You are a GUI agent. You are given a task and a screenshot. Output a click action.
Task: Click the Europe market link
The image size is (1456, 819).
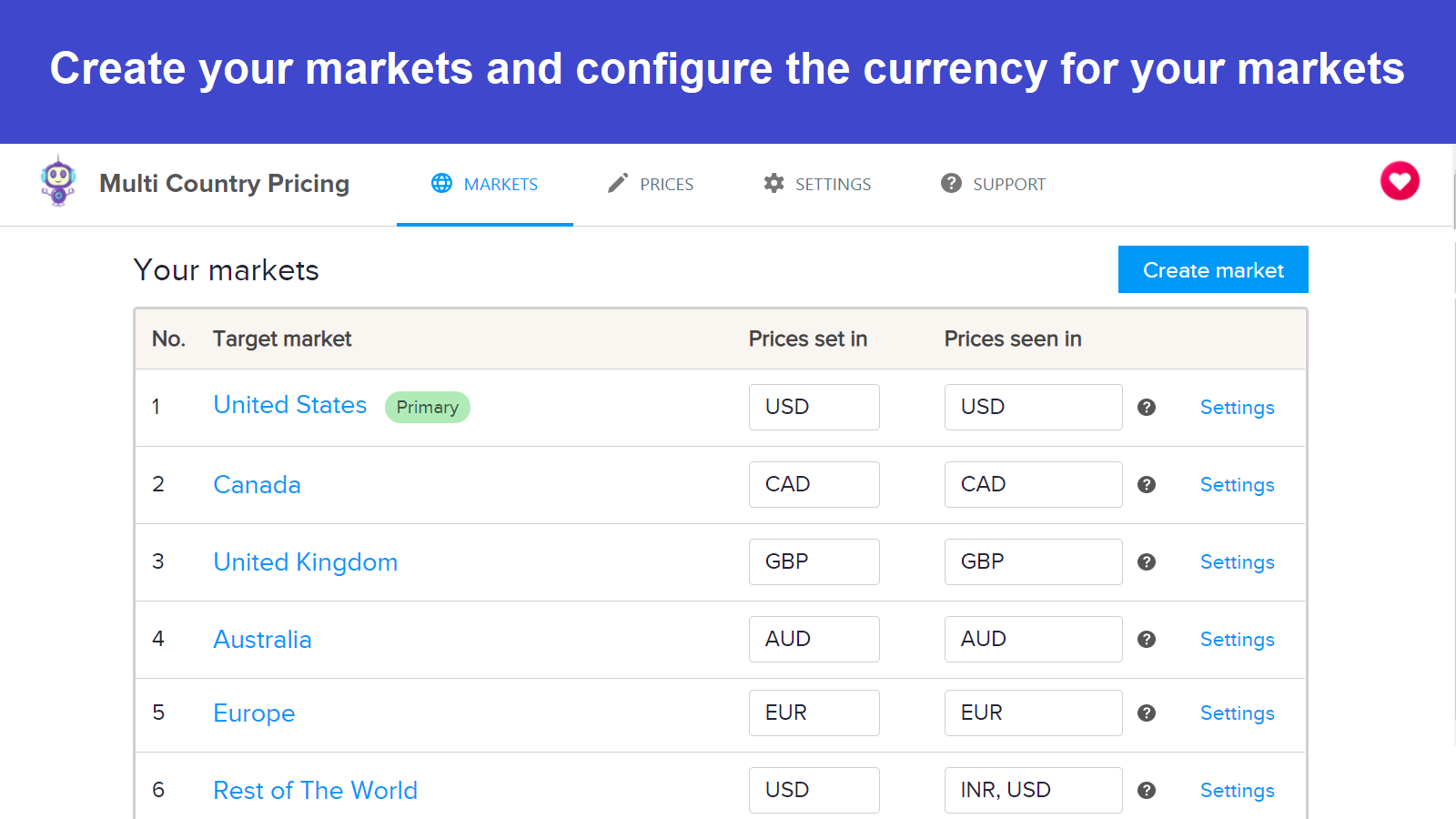(254, 713)
